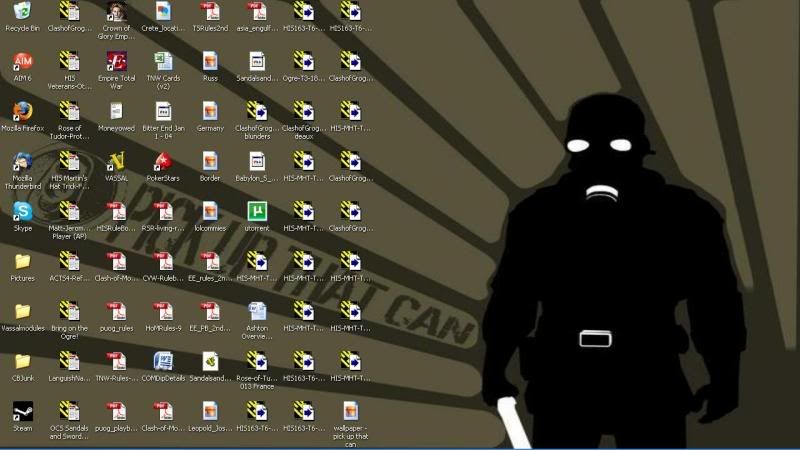Select the HISRuleBo PDF file
Screen dimensions: 800x450
[x=116, y=211]
